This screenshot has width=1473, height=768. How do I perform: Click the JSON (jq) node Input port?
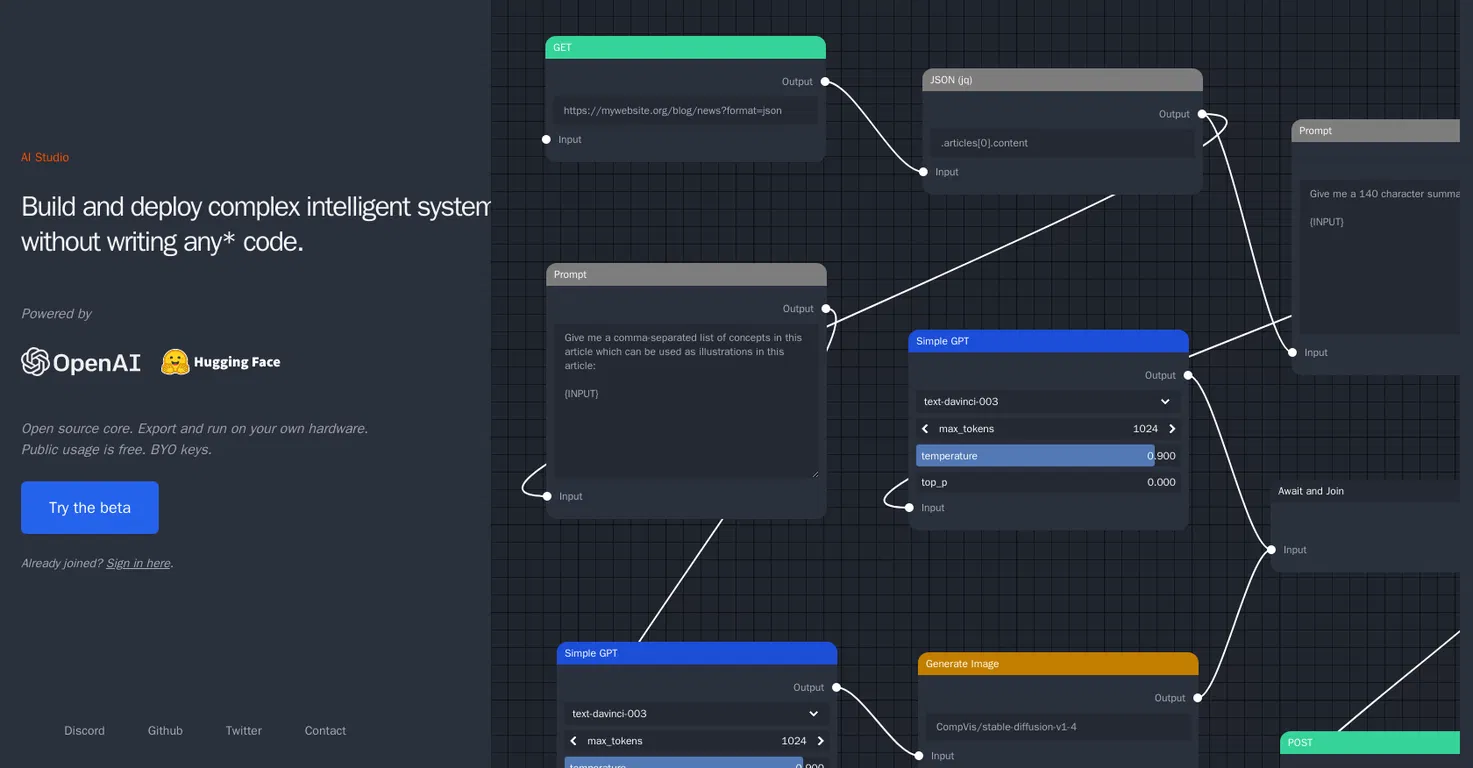tap(924, 172)
